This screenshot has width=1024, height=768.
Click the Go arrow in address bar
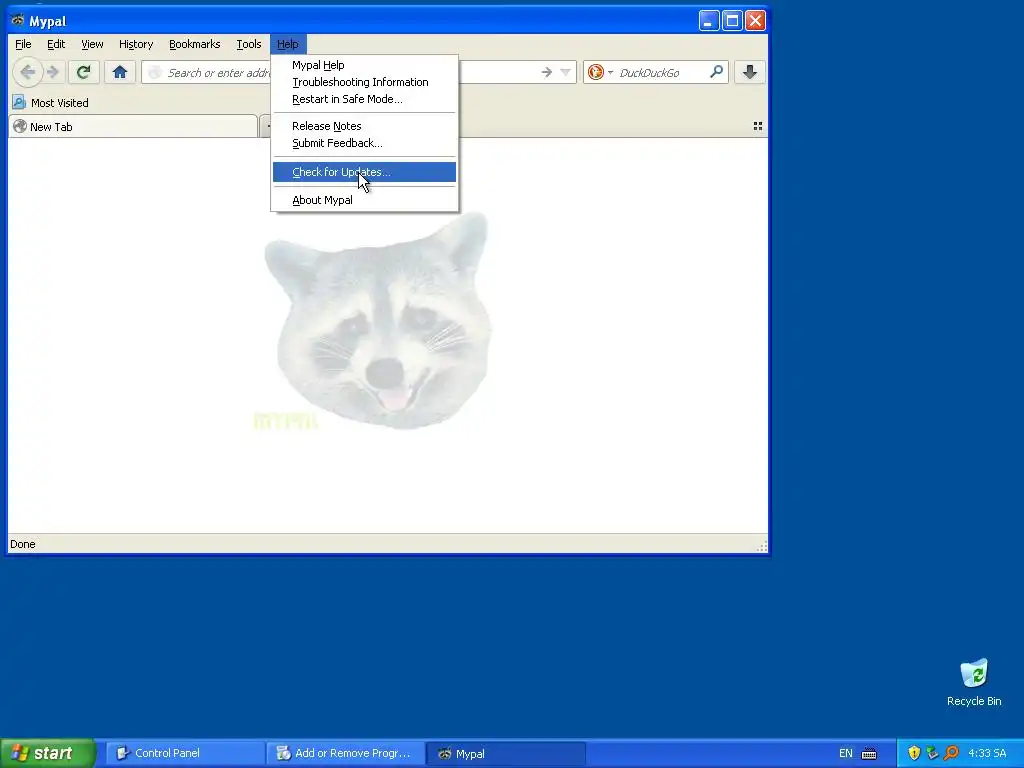(547, 72)
